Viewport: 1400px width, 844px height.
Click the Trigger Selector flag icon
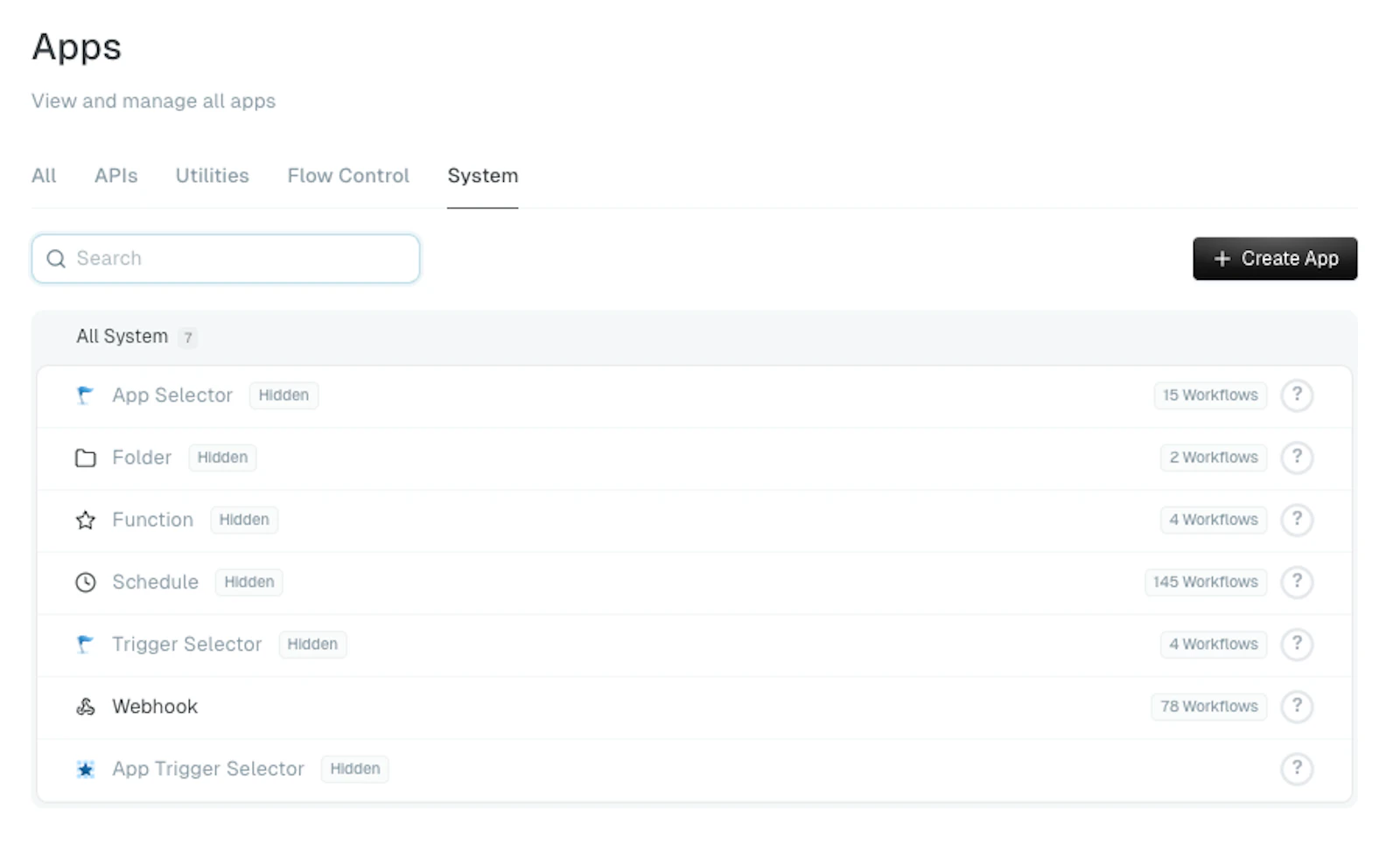(x=85, y=645)
